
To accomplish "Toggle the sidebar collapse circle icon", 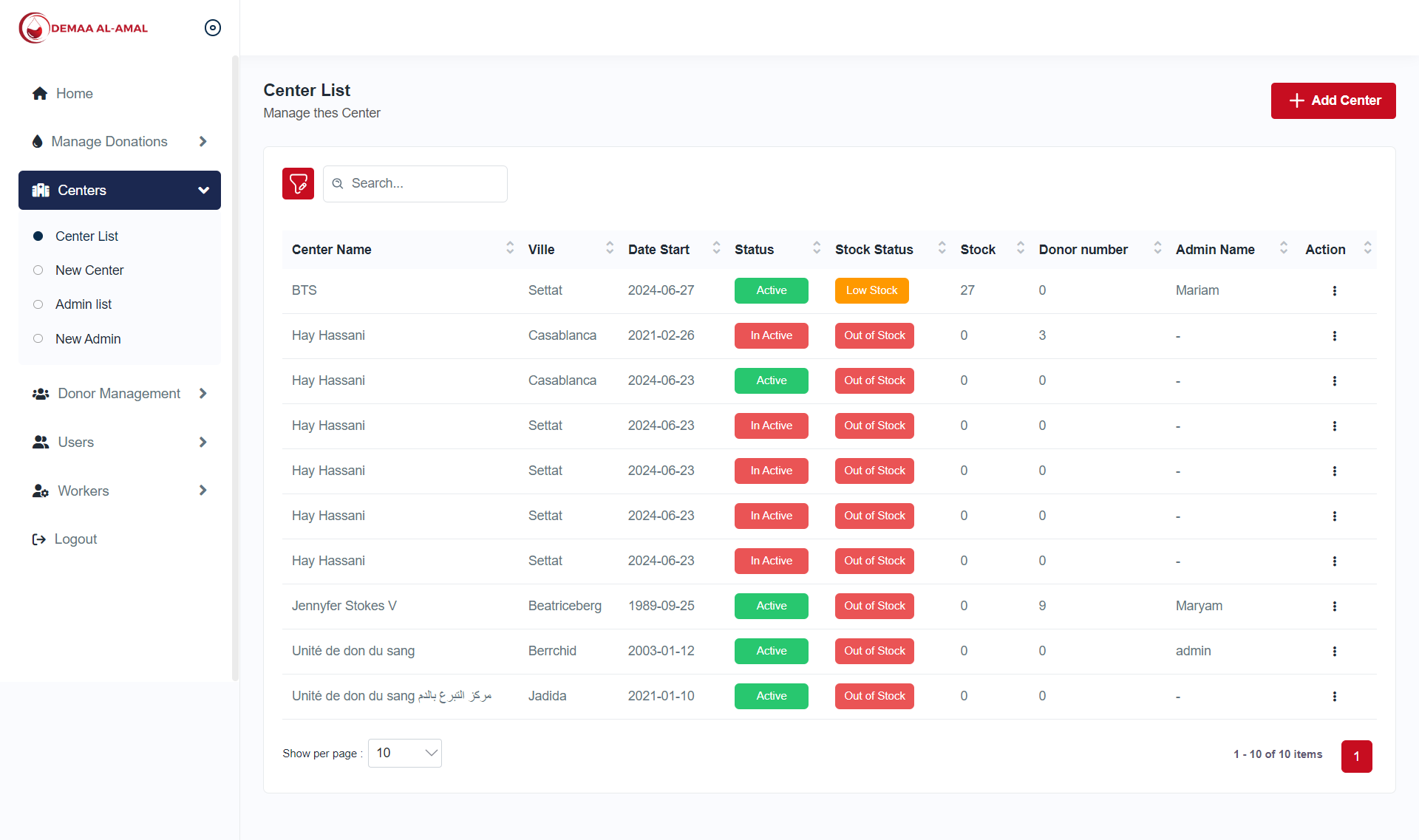I will tap(213, 28).
